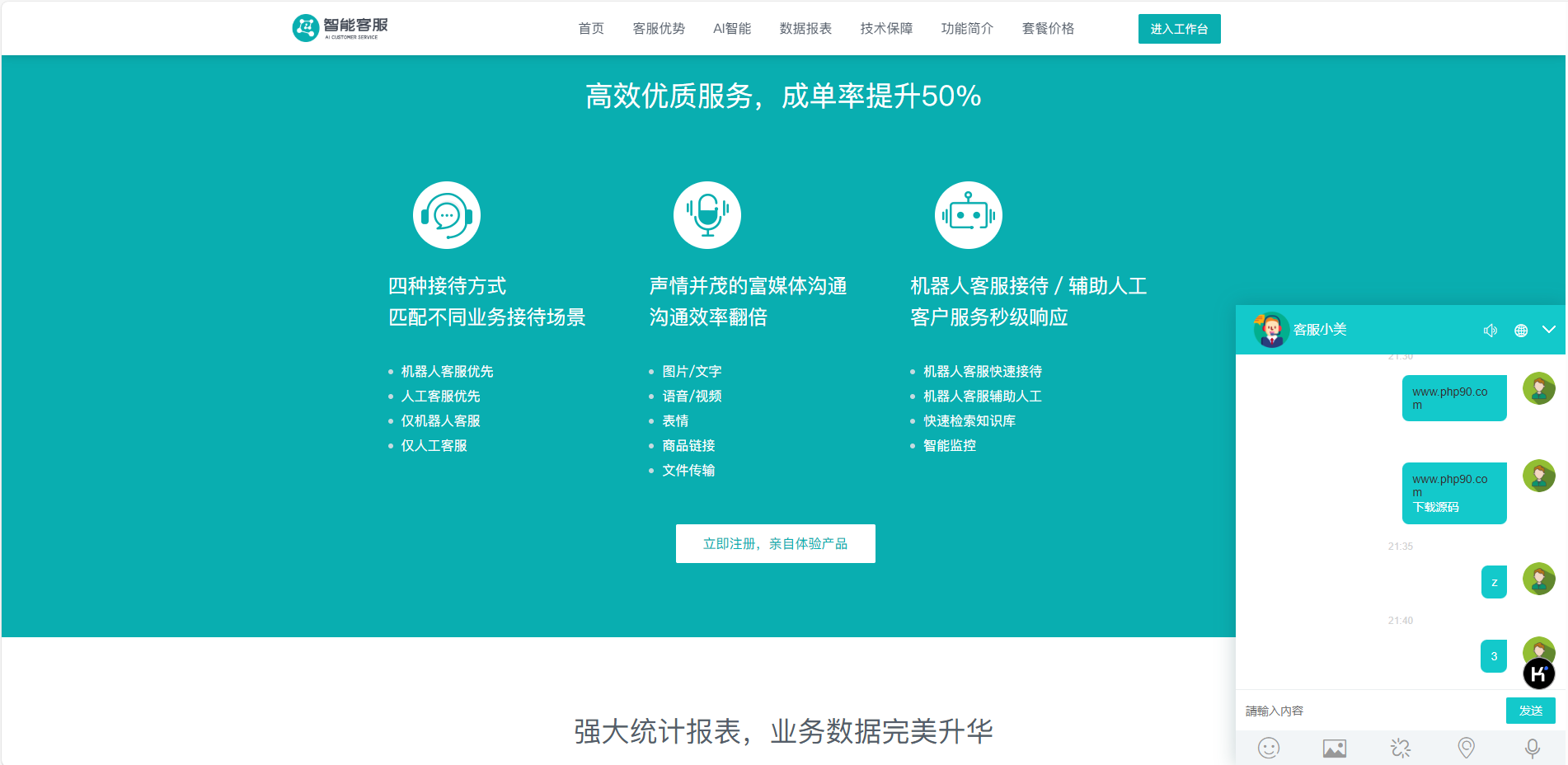Focus the chat message input field
The image size is (1568, 765).
coord(1368,711)
